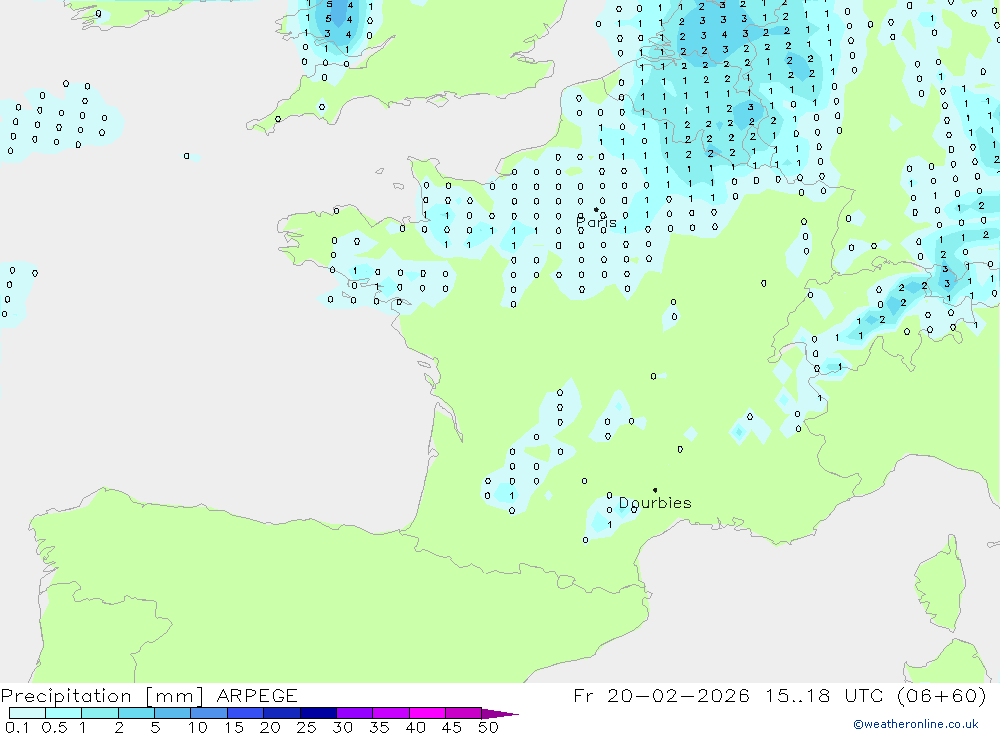Viewport: 1000px width, 733px height.
Task: Click the legend scale label '45'
Action: tap(452, 727)
